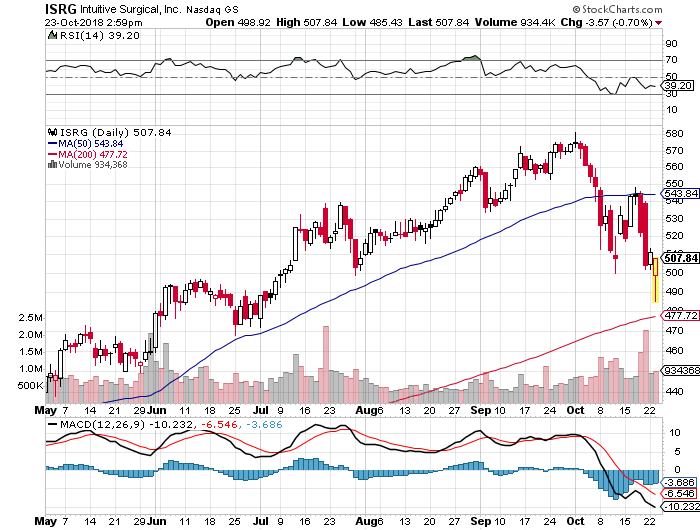Click the RSI(14) 39.20 legend label
Viewport: 700px width, 530px height.
(x=100, y=36)
